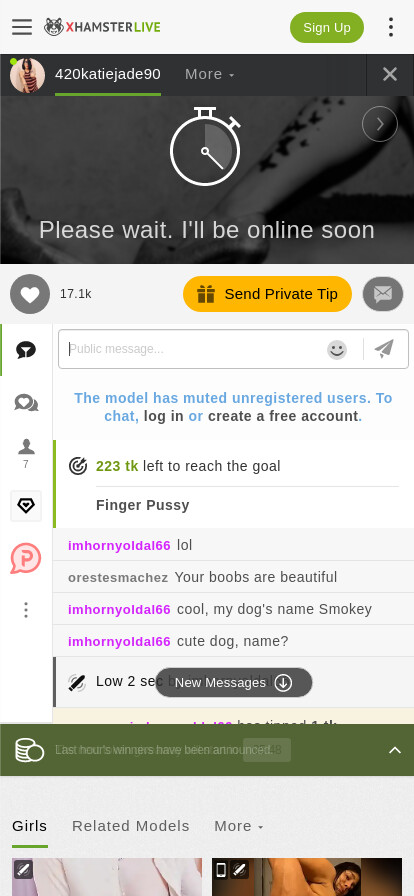Image resolution: width=414 pixels, height=896 pixels.
Task: Select the Girls tab
Action: tap(30, 826)
